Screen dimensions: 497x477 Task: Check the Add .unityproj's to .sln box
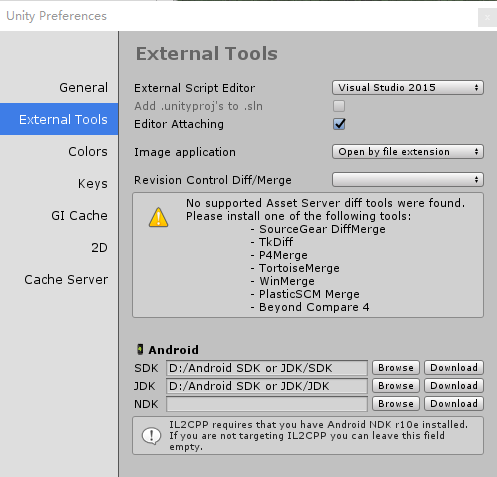tap(339, 106)
